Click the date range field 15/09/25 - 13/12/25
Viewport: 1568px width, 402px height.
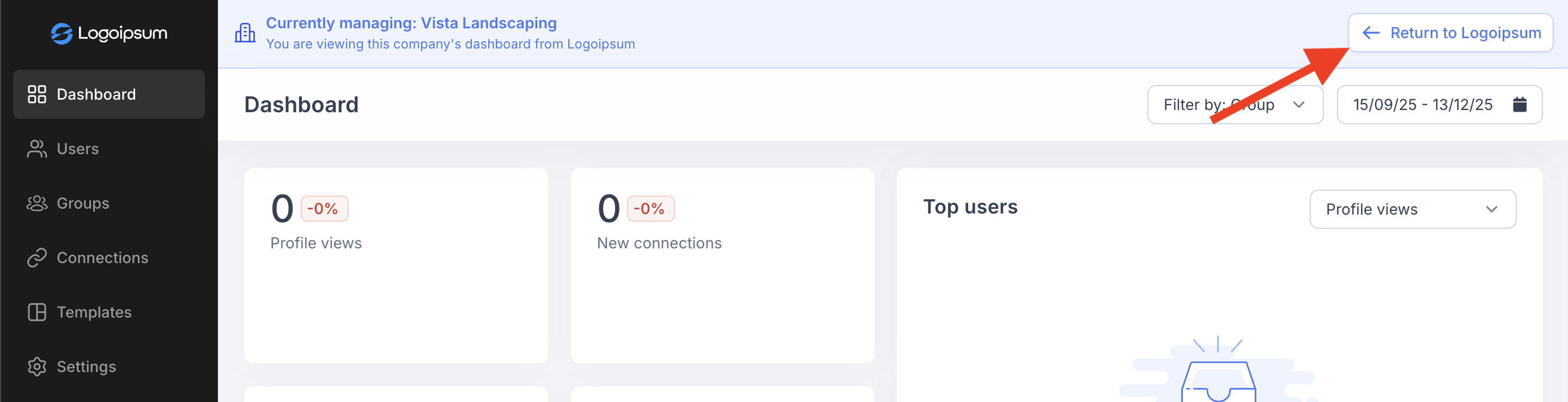click(x=1423, y=105)
